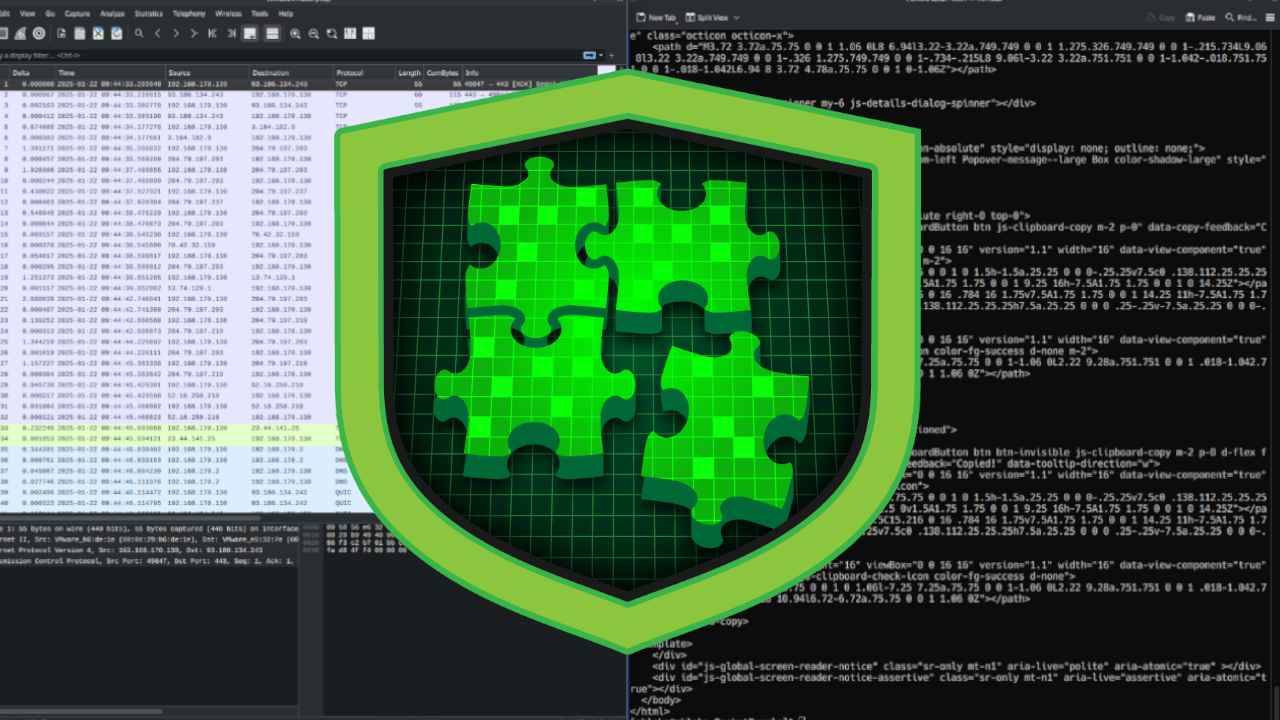Toggle colorize packet list
Screen dimensions: 1280x720
pos(272,33)
